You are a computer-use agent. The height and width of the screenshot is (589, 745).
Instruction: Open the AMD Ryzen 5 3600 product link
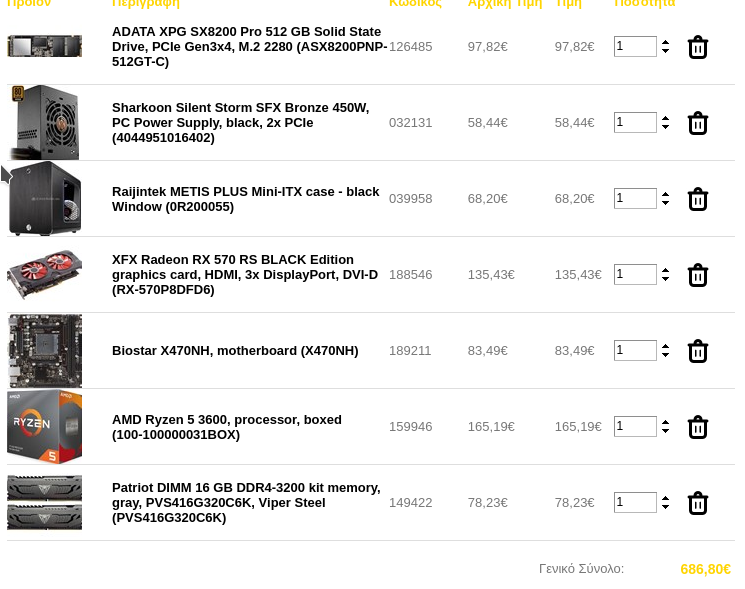tap(227, 427)
